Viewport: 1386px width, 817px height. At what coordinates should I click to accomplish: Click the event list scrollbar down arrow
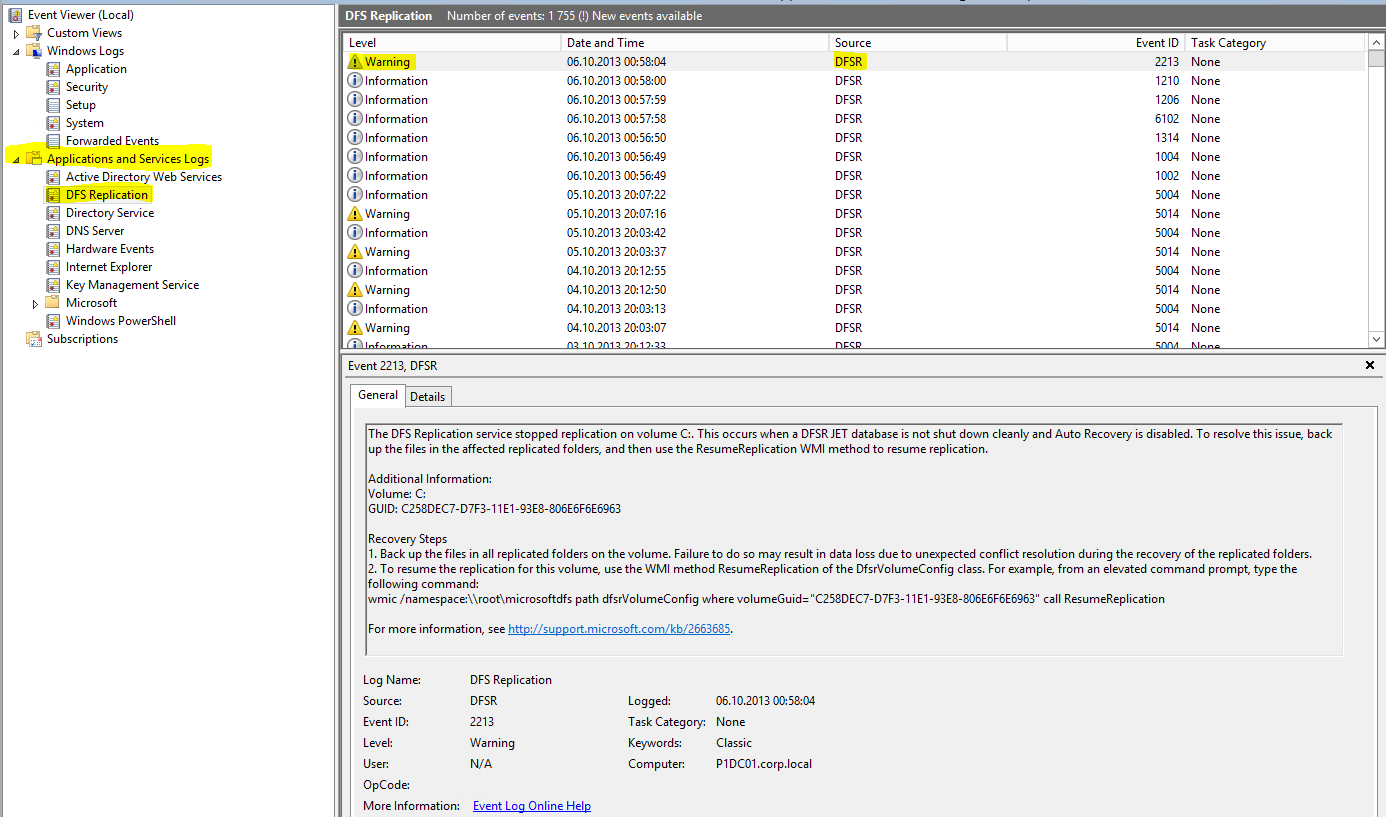[x=1376, y=340]
